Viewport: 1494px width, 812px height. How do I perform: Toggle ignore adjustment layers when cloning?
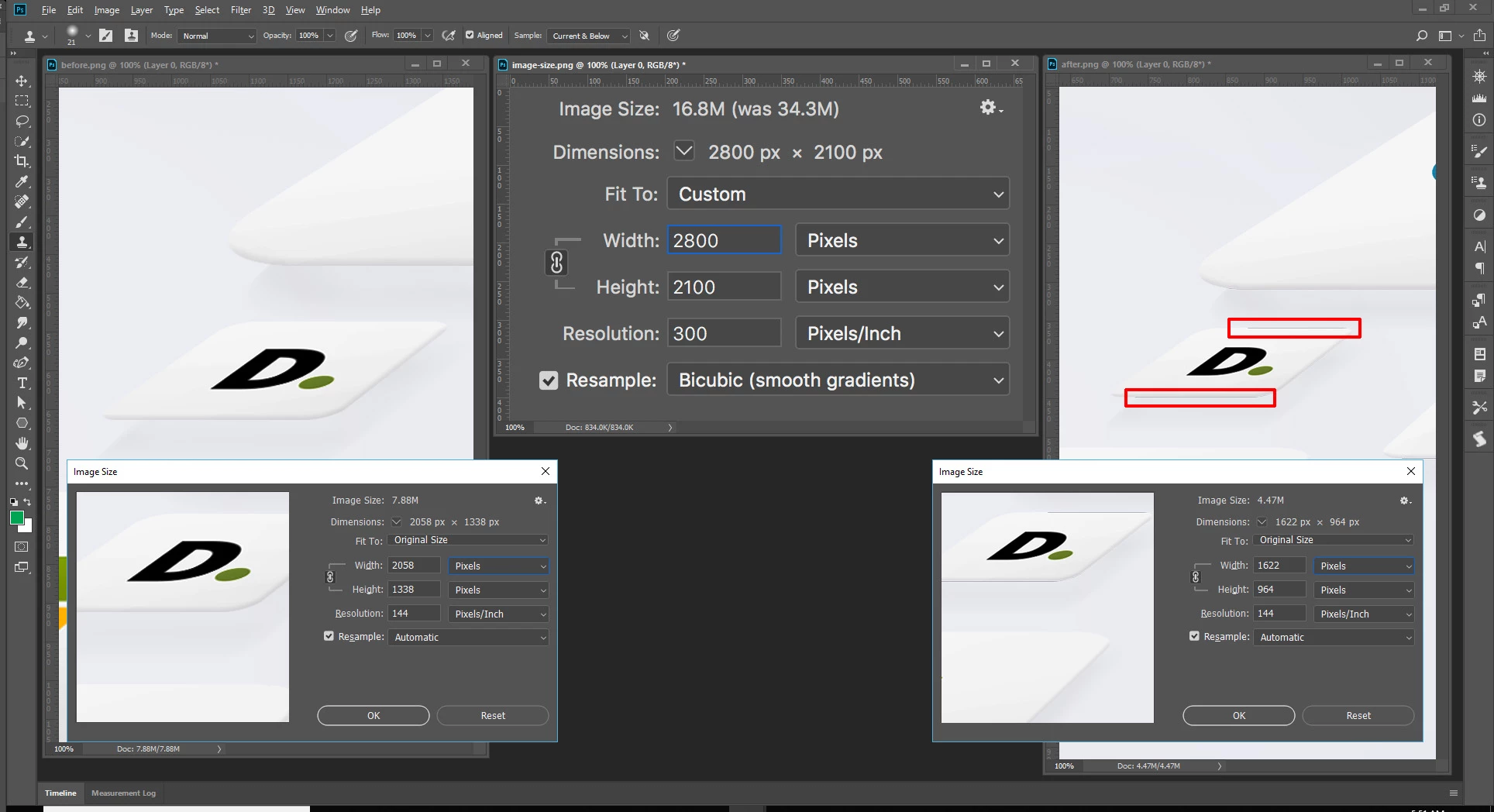coord(644,36)
